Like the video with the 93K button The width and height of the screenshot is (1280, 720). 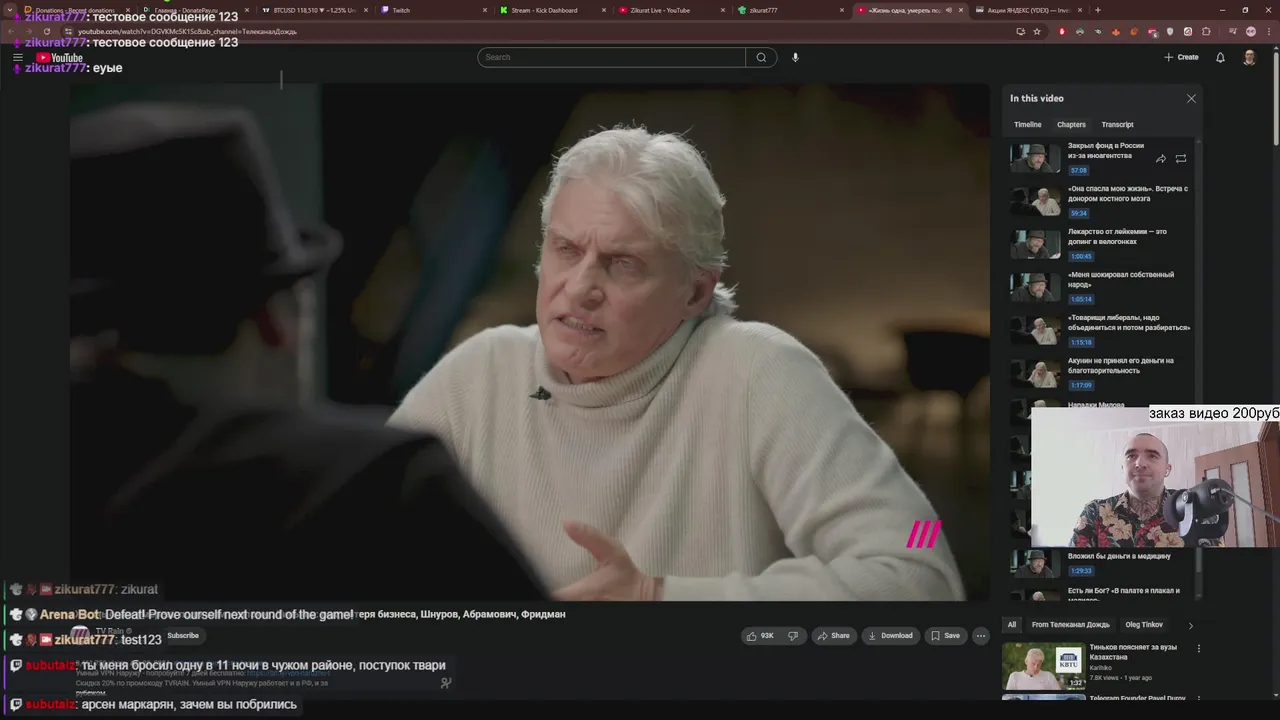click(x=759, y=636)
